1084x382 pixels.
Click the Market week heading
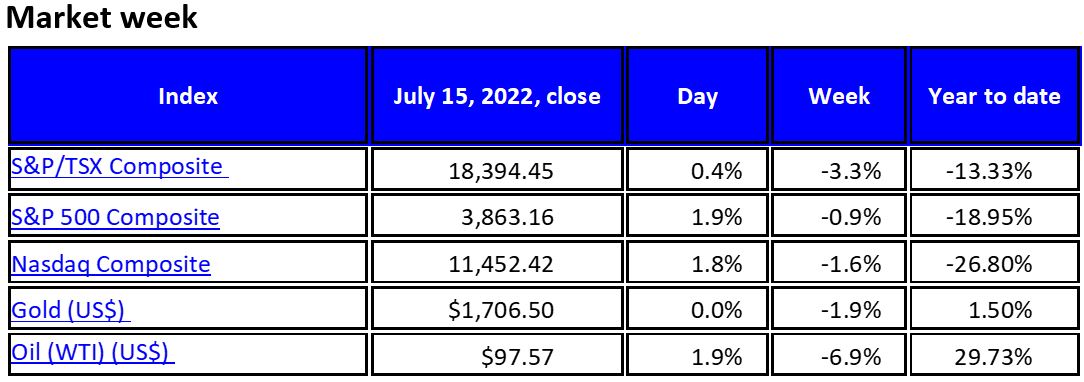[102, 17]
